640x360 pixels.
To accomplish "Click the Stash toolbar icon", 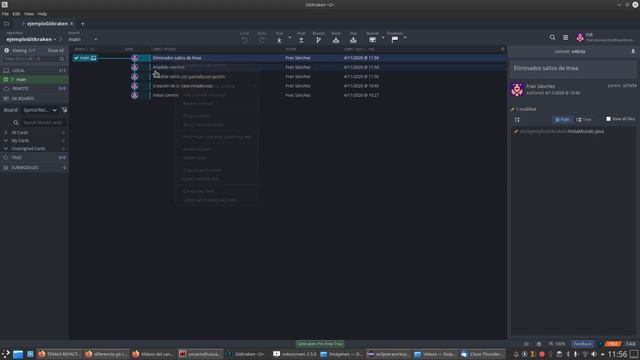I will point(336,40).
